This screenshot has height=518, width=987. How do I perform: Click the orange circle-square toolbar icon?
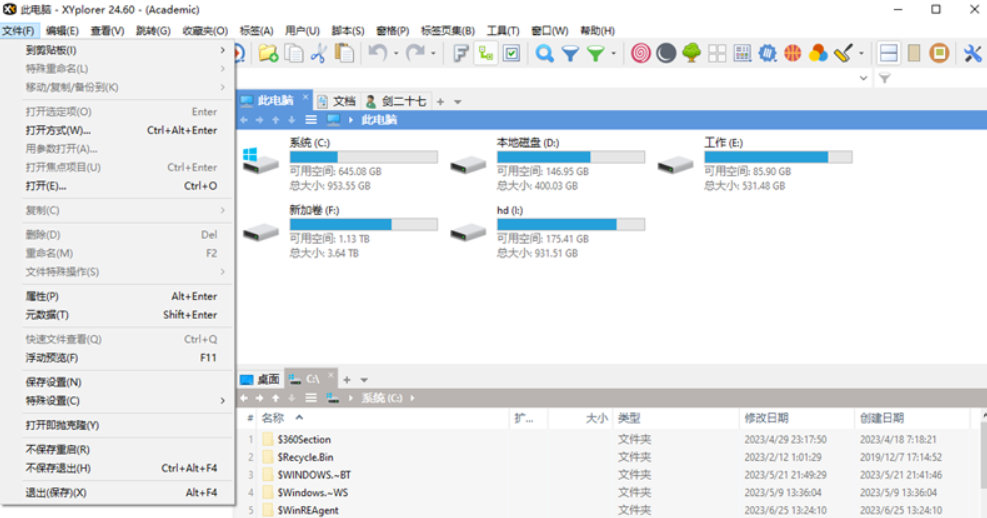point(939,53)
